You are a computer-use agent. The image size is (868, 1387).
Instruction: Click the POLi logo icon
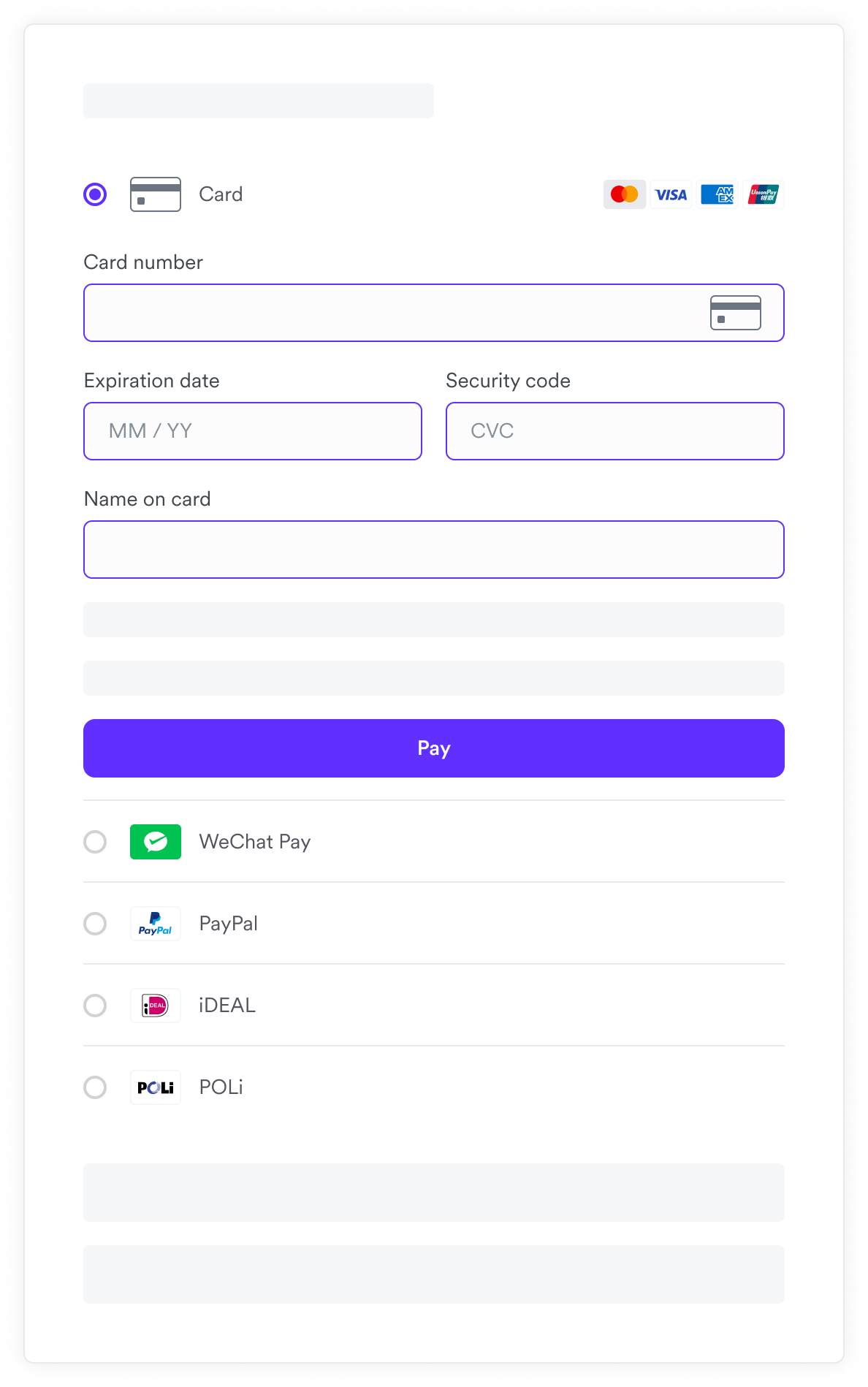[x=156, y=1087]
